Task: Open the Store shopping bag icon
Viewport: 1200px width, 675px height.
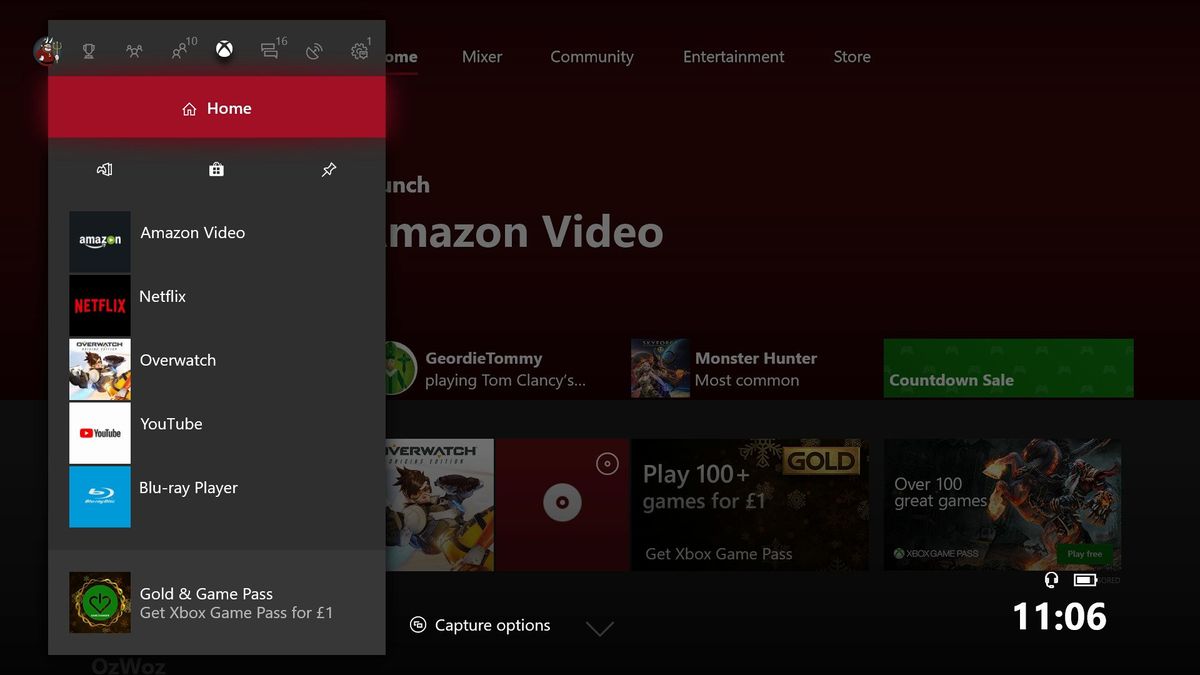Action: (216, 169)
